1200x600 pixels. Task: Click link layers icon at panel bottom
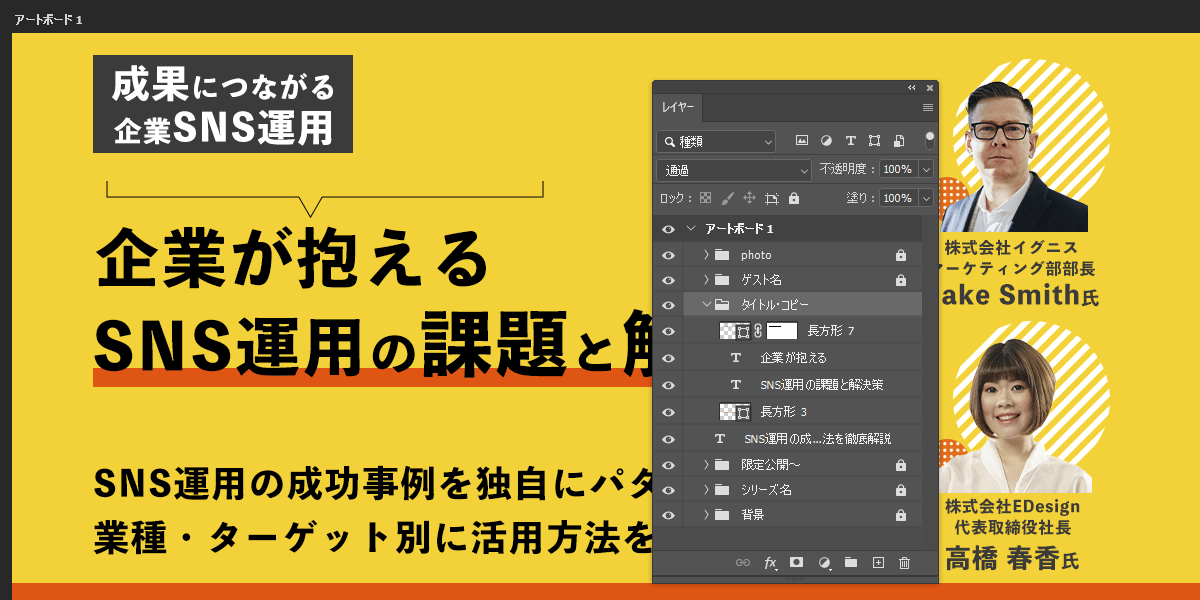click(x=743, y=563)
